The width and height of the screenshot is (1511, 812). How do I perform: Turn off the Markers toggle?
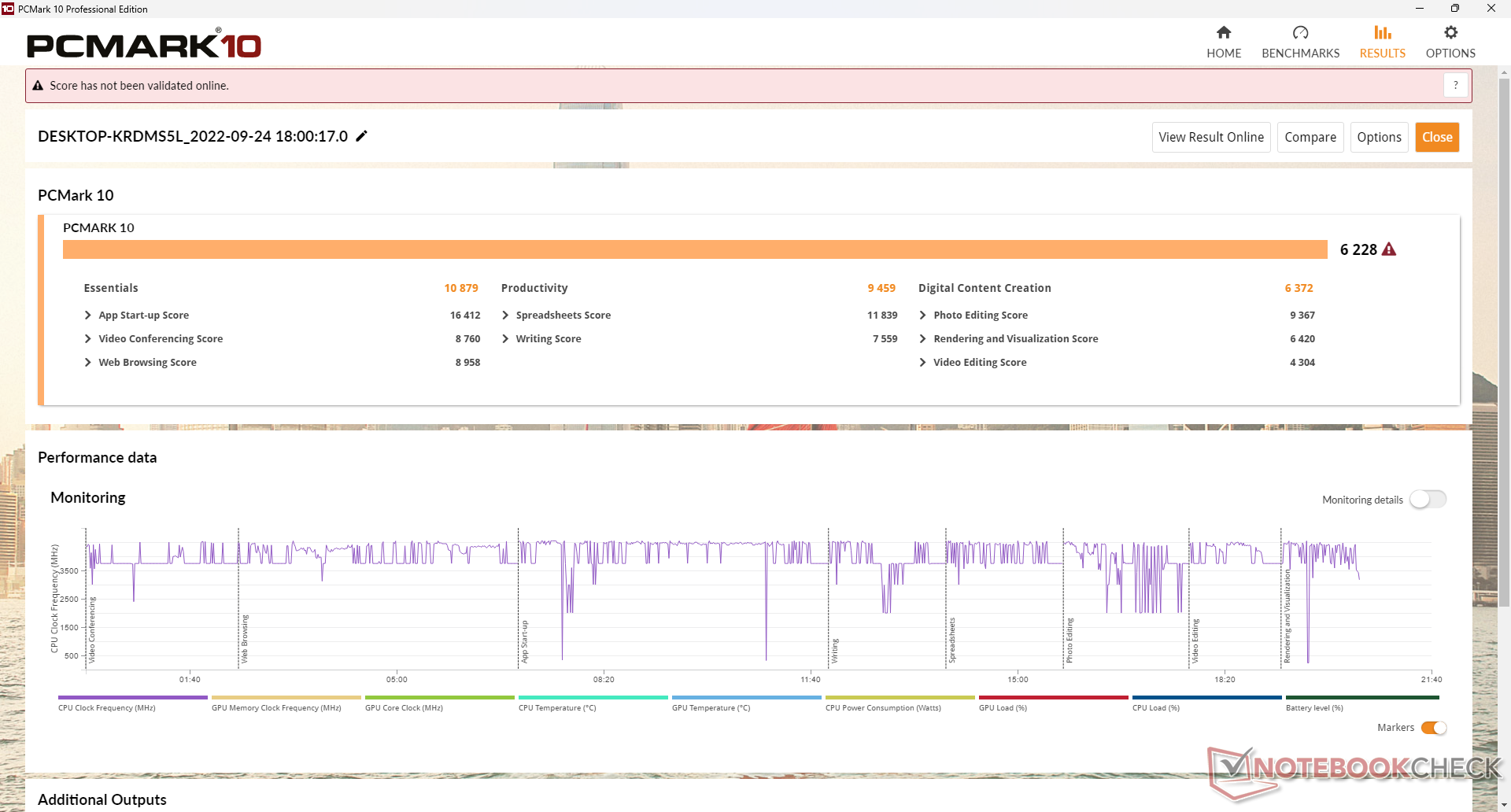pyautogui.click(x=1434, y=728)
